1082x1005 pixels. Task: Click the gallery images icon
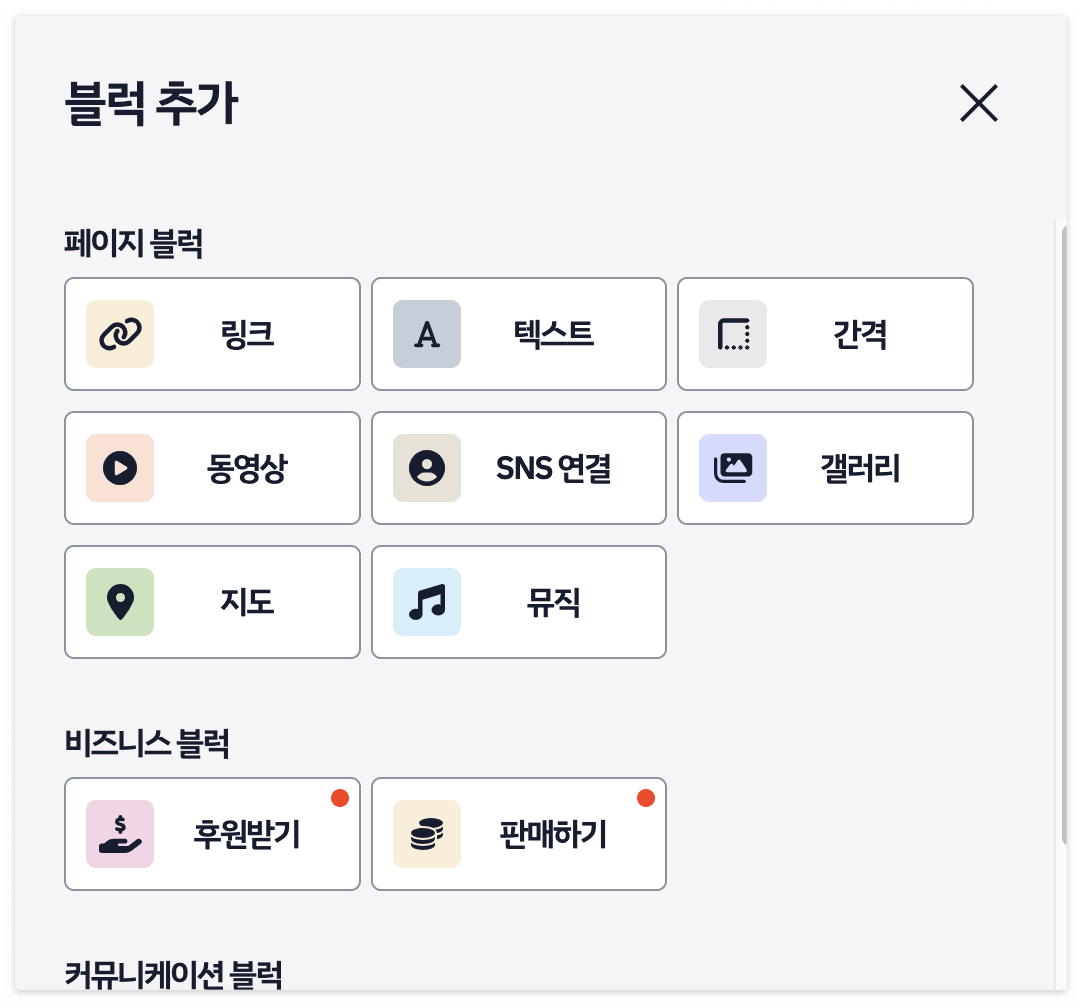733,468
